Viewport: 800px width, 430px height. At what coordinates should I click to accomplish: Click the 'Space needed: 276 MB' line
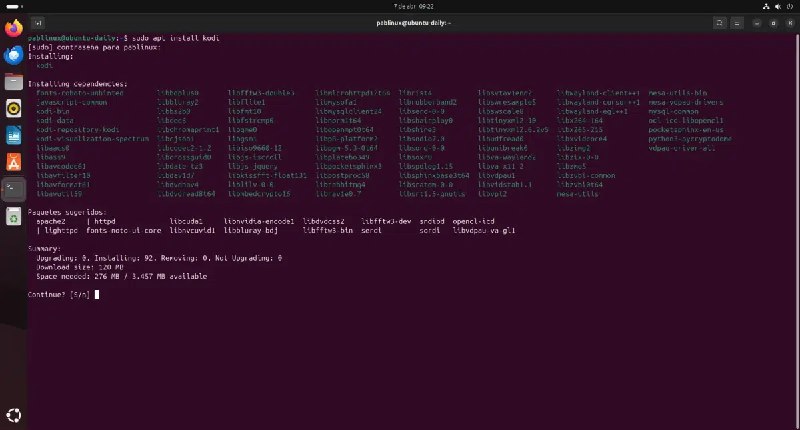[121, 276]
